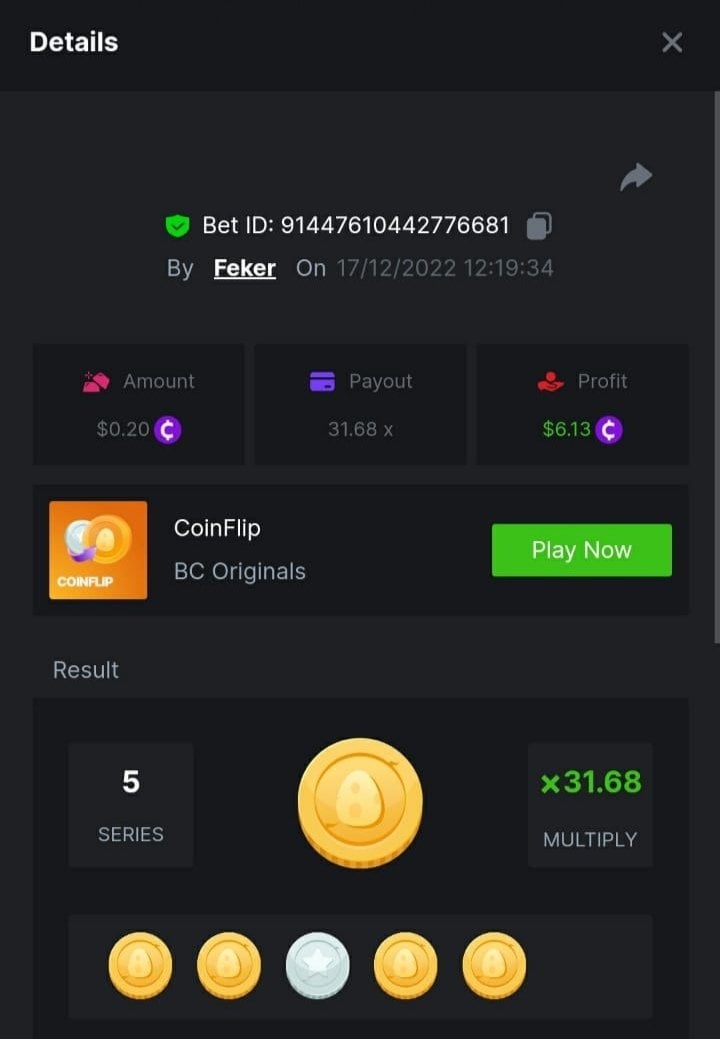Select the silver star coin in series
The height and width of the screenshot is (1039, 720).
pyautogui.click(x=318, y=967)
